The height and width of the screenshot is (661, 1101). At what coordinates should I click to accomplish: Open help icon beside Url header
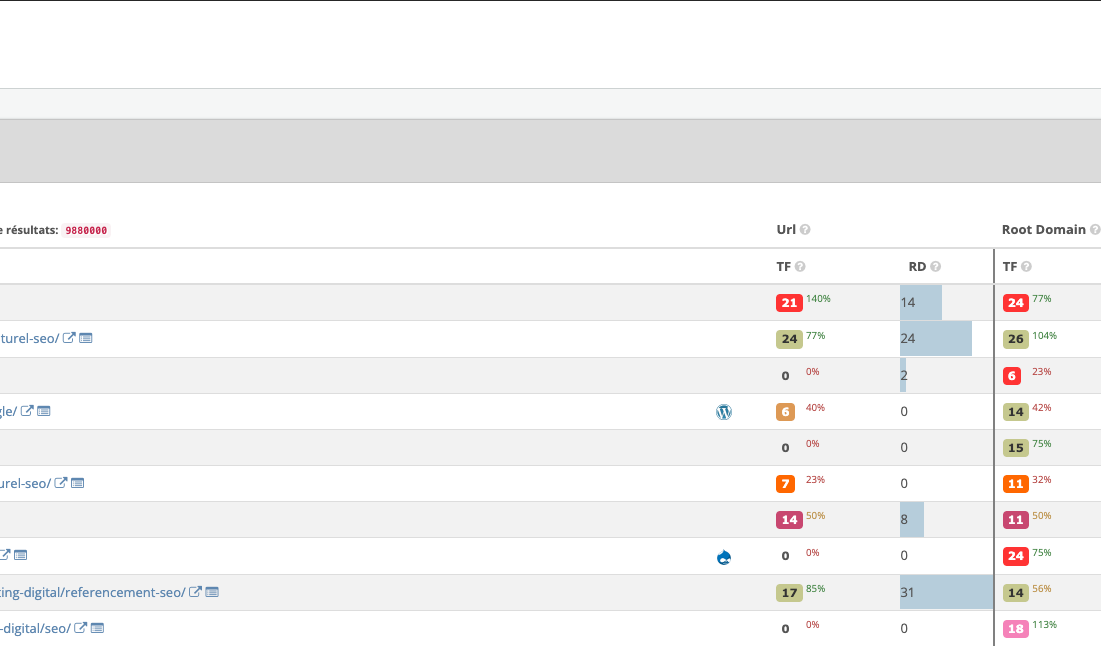click(x=805, y=230)
